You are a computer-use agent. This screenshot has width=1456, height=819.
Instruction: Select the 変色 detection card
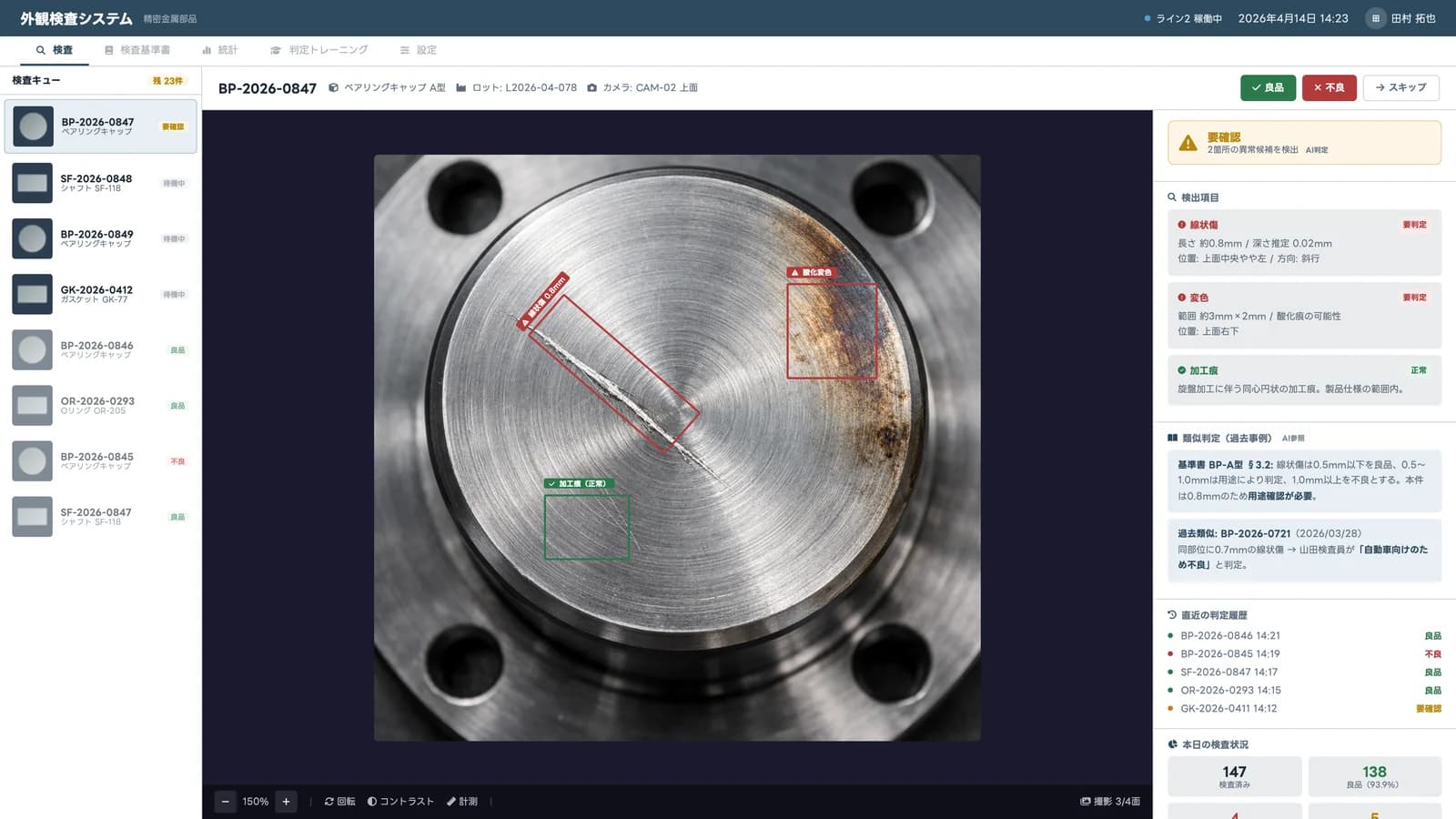tap(1304, 315)
